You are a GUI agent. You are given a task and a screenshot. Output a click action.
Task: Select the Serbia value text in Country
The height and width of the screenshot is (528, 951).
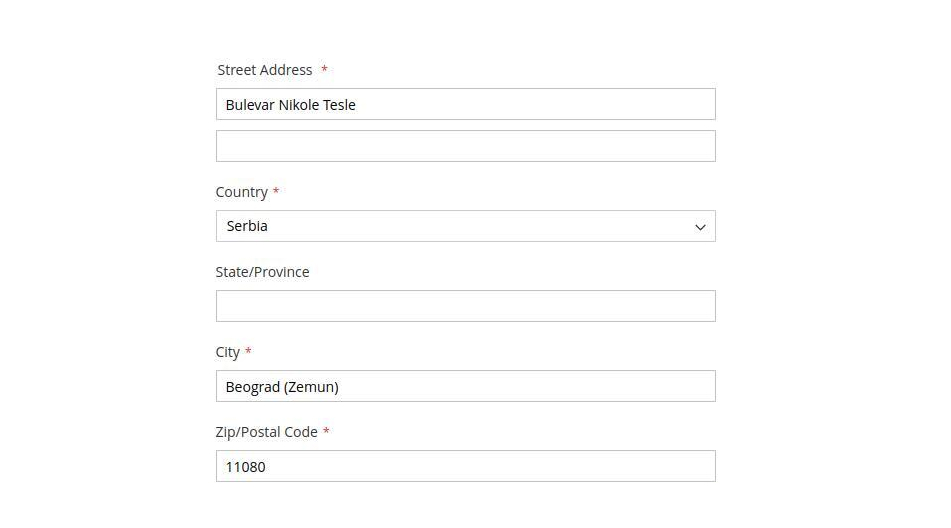coord(247,226)
